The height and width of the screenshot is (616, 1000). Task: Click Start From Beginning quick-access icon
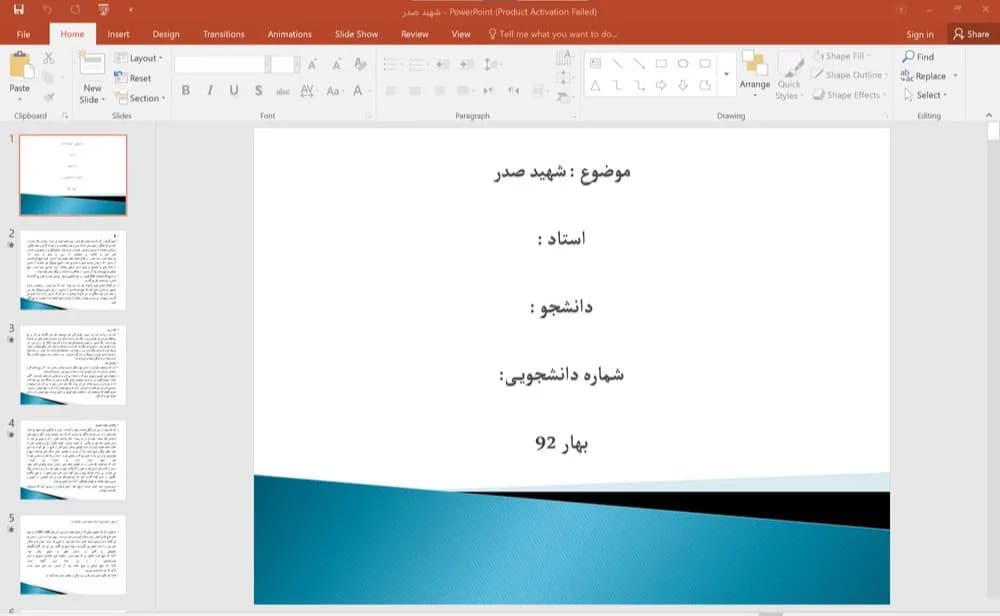click(x=103, y=10)
